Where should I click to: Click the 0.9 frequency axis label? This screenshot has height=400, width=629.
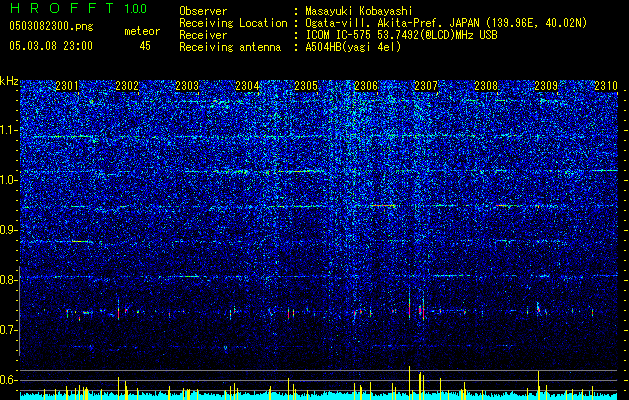pyautogui.click(x=8, y=230)
